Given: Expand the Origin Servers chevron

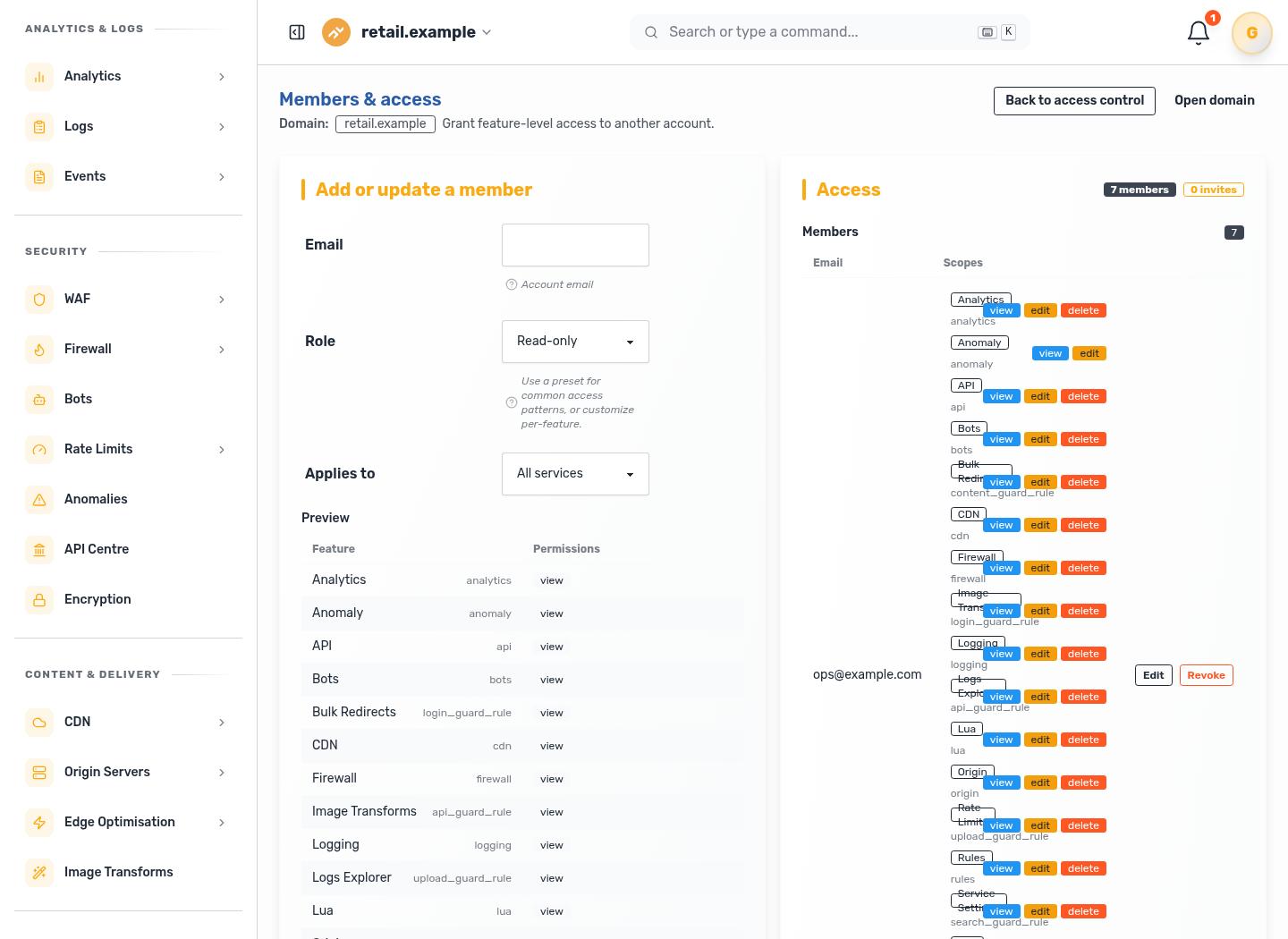Looking at the screenshot, I should pyautogui.click(x=222, y=773).
